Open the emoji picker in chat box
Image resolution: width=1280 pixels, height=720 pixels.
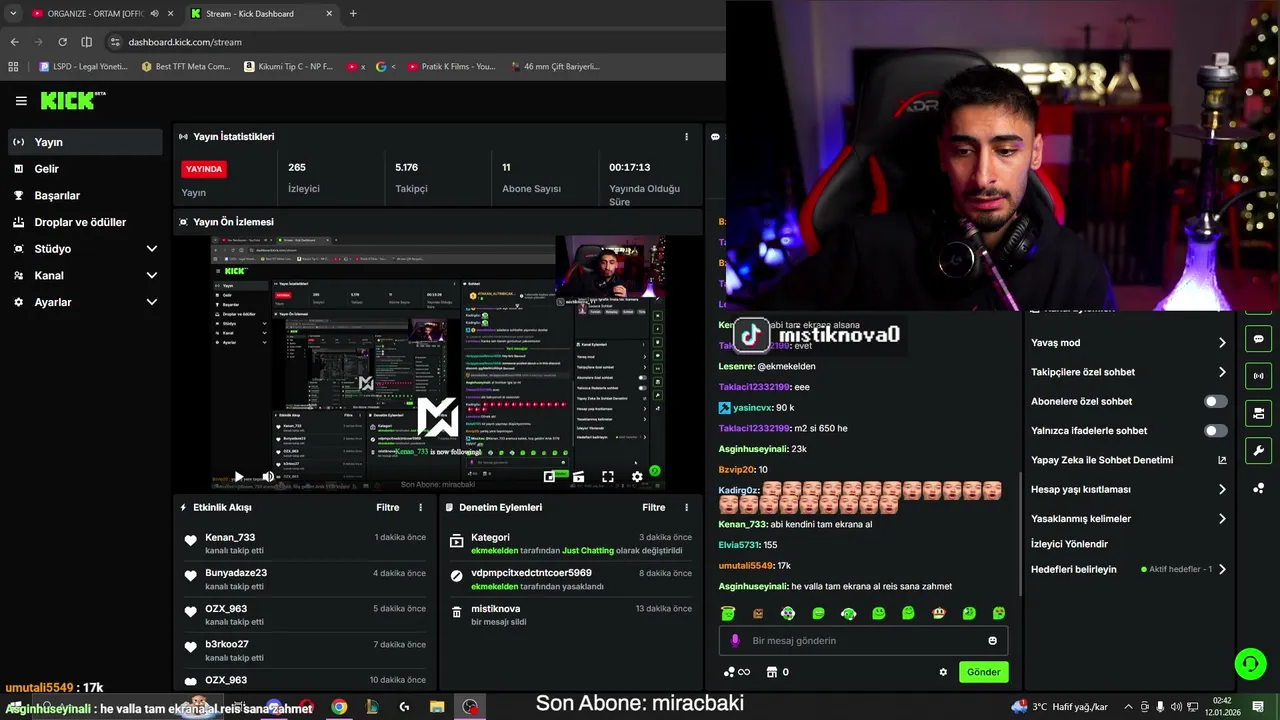993,641
